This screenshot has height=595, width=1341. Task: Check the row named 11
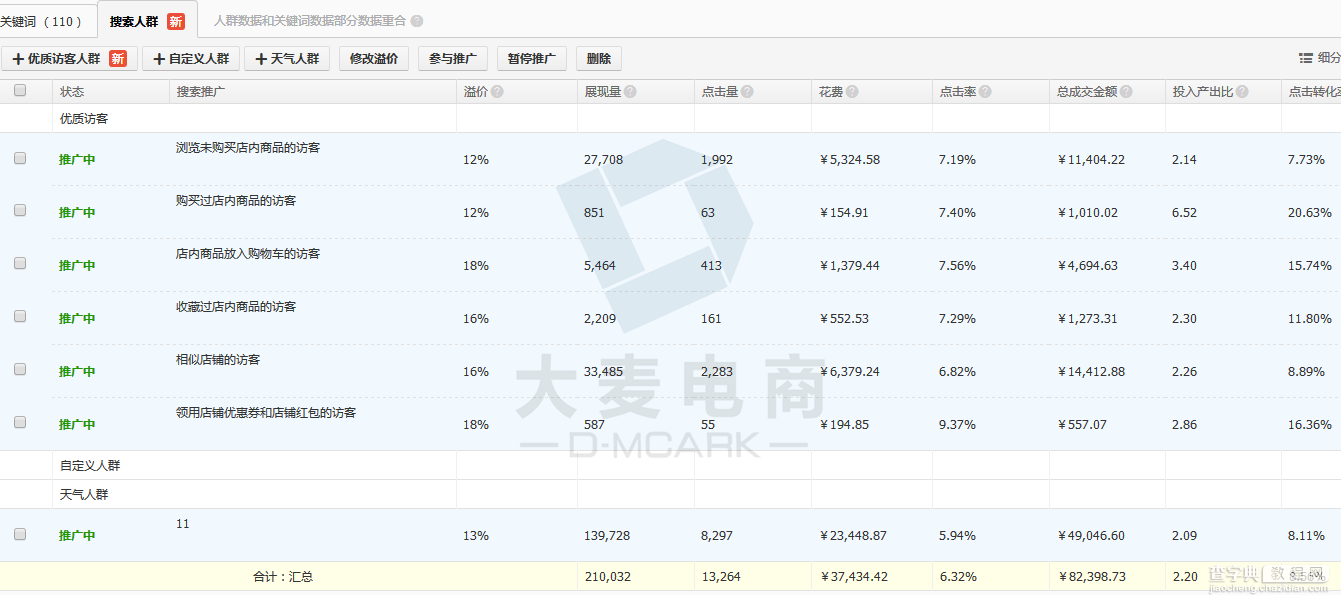pos(20,535)
